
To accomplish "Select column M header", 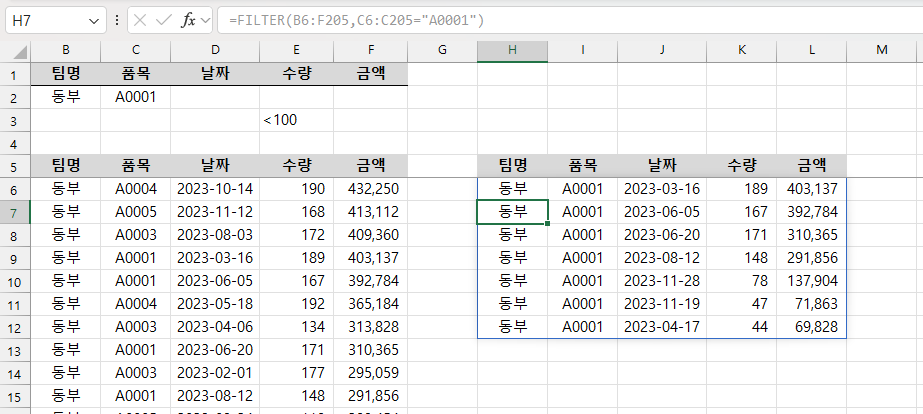I will click(x=881, y=50).
